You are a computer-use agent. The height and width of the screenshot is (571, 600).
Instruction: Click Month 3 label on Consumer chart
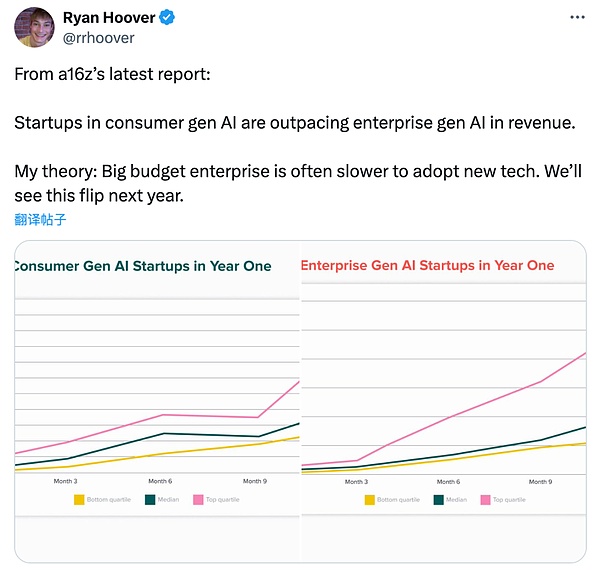click(x=65, y=481)
